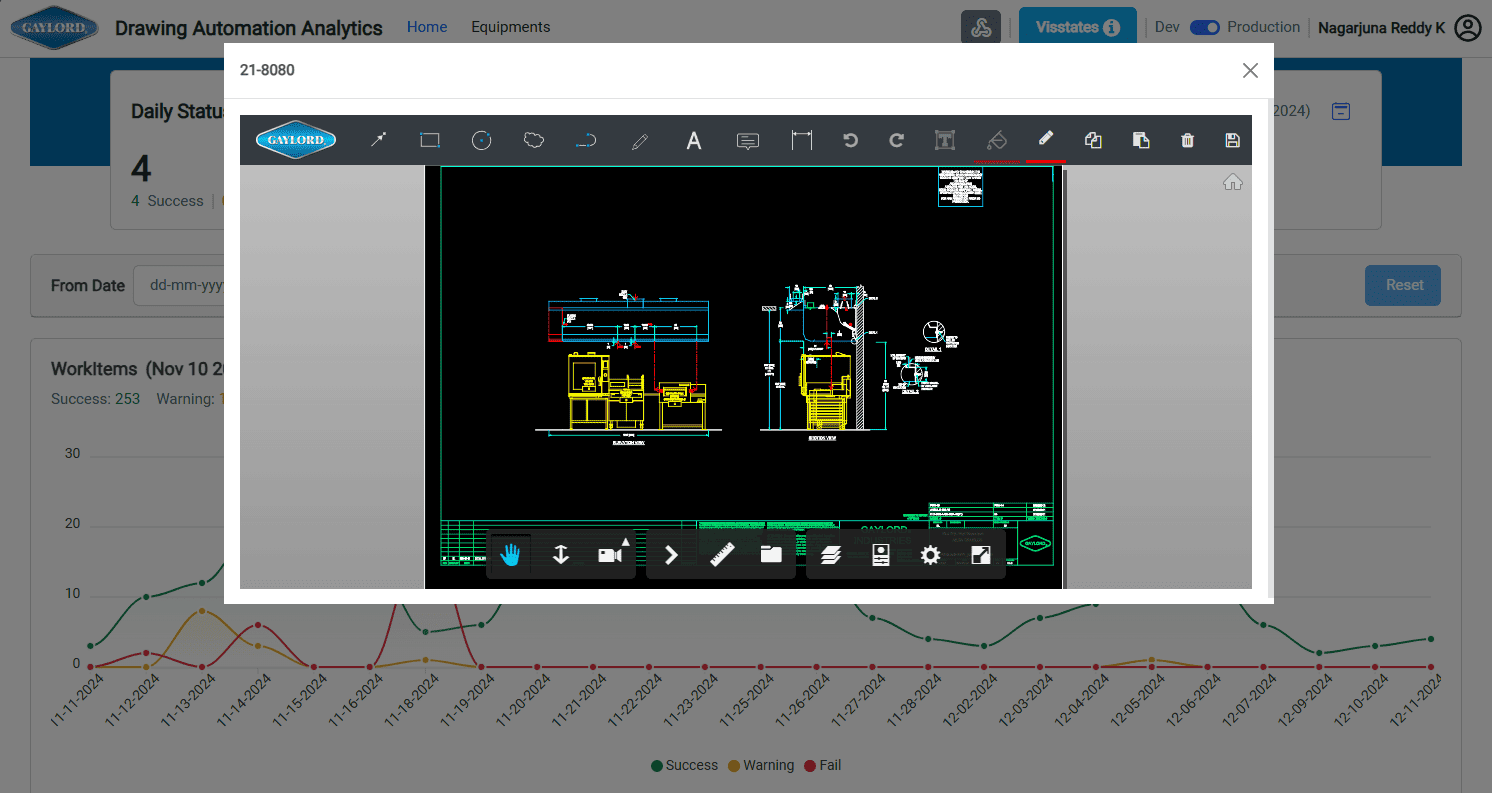Delete the selected markup
Viewport: 1492px width, 793px height.
click(x=1187, y=140)
